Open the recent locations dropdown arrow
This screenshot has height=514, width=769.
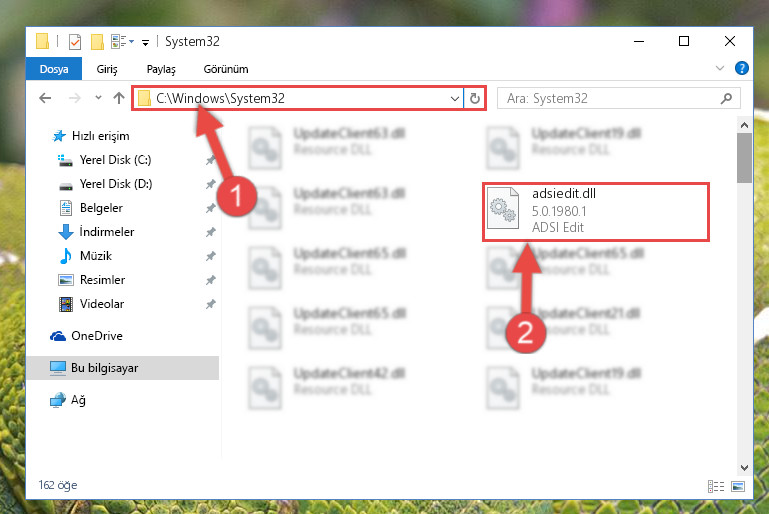tap(98, 98)
